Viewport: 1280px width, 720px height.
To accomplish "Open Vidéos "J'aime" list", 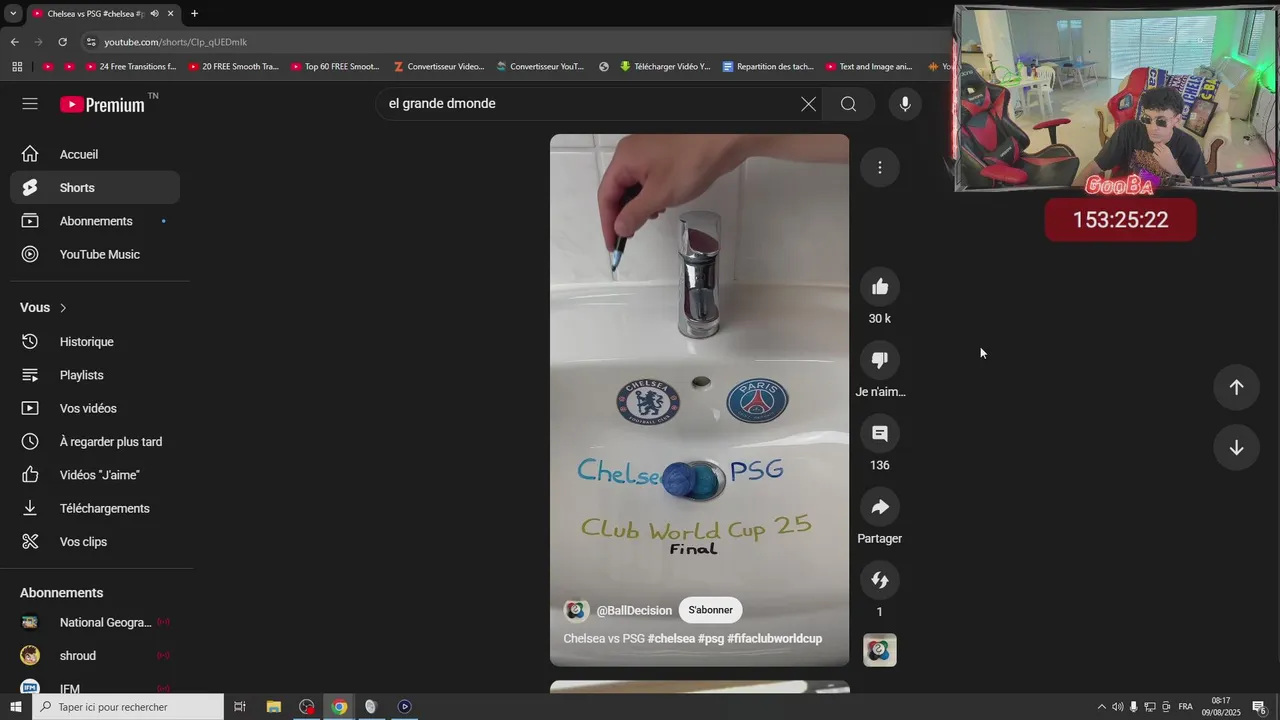I will coord(95,475).
